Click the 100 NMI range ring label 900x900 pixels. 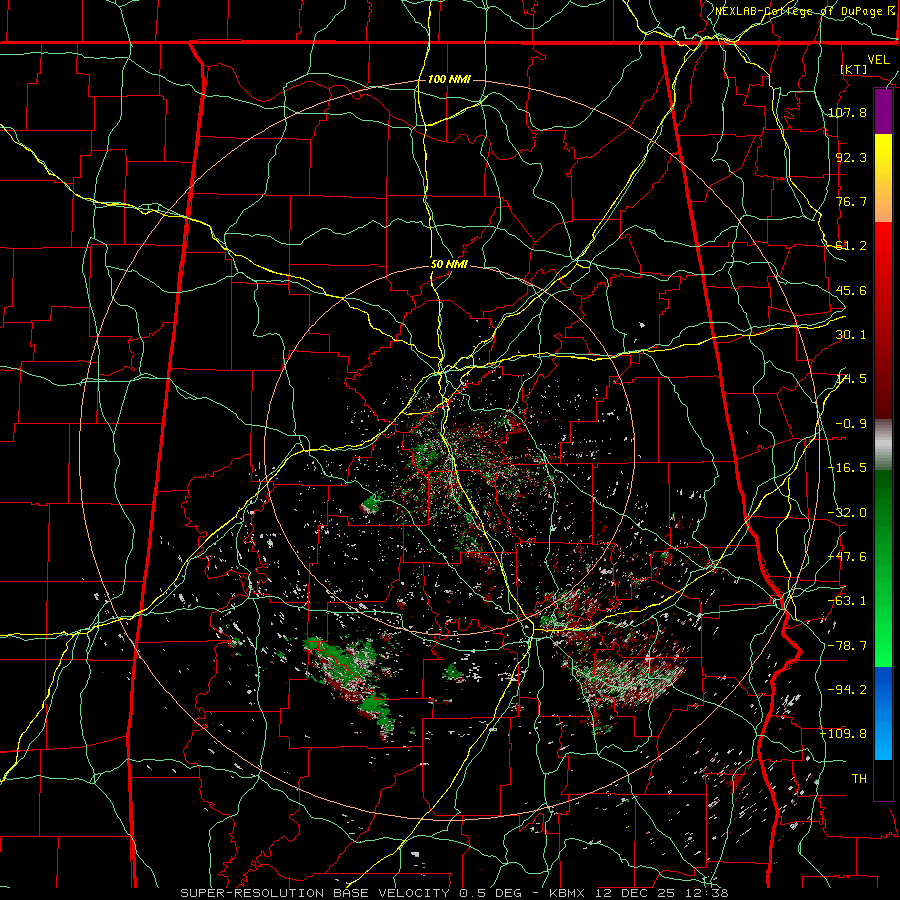449,79
